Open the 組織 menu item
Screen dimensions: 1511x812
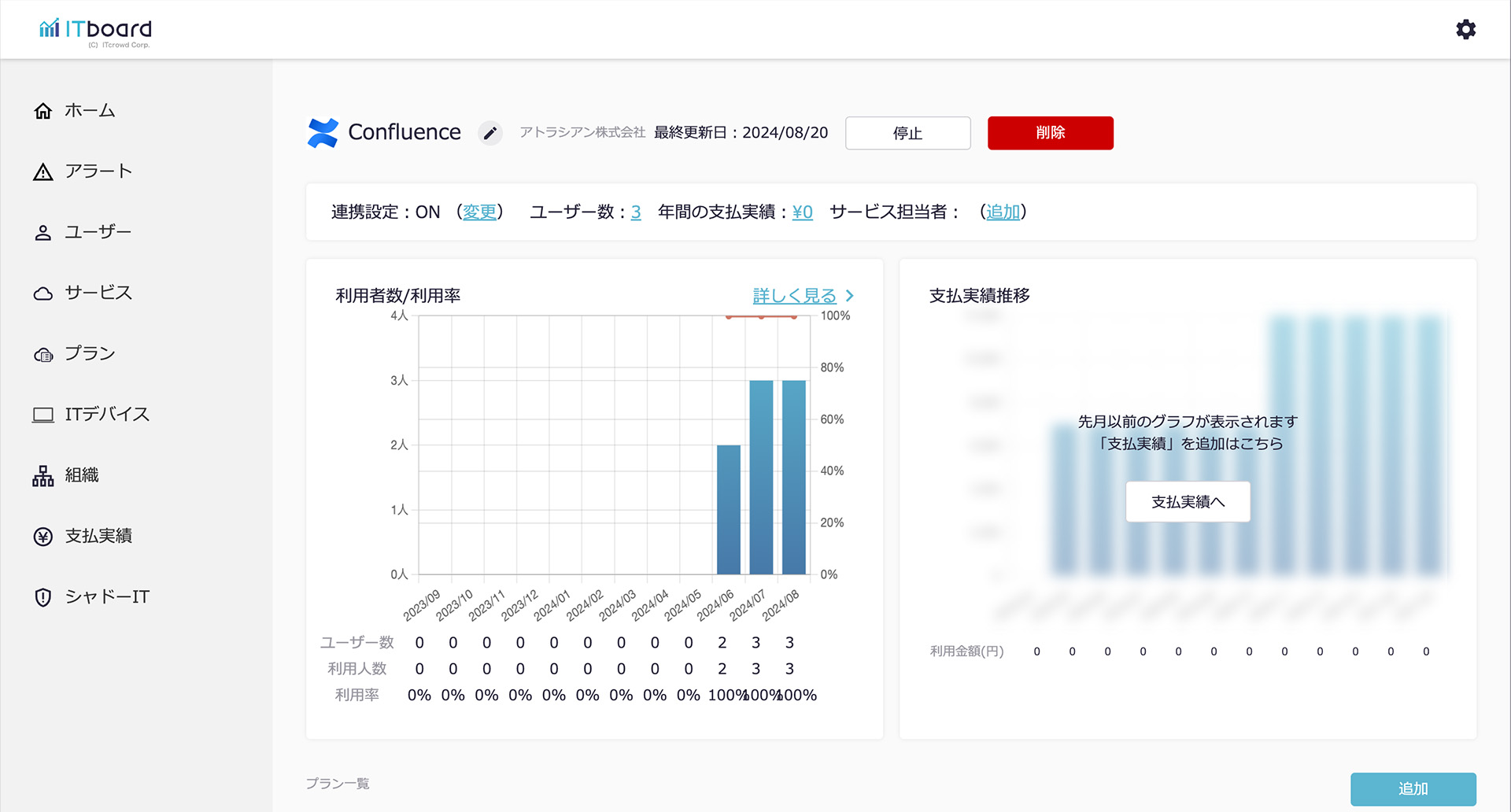[82, 475]
